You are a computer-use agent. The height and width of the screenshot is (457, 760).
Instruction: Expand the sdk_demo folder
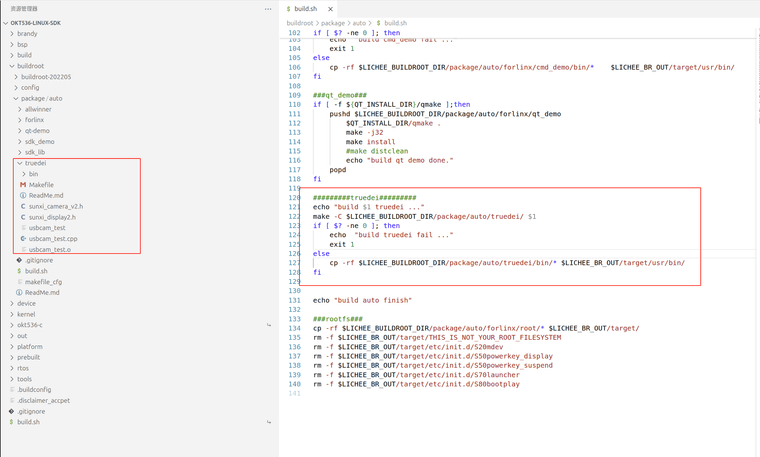coord(36,142)
